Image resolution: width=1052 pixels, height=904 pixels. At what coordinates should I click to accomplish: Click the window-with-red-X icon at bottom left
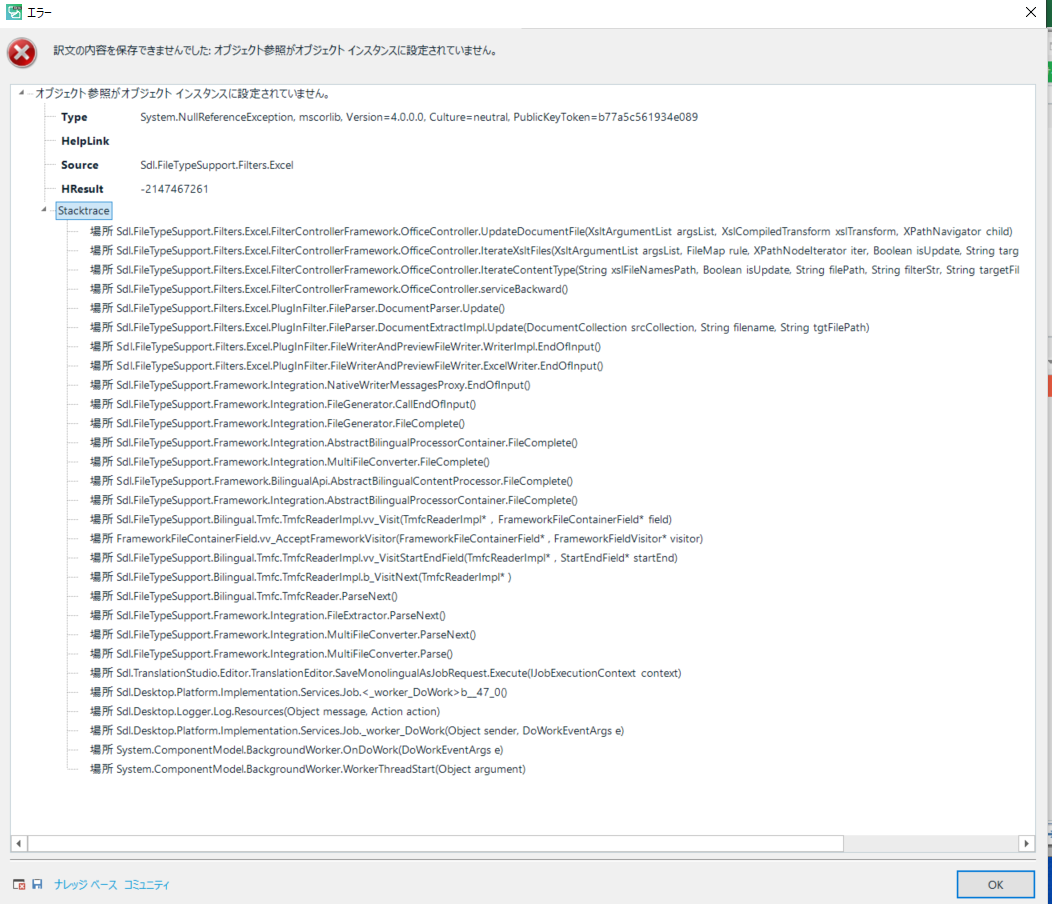[19, 885]
